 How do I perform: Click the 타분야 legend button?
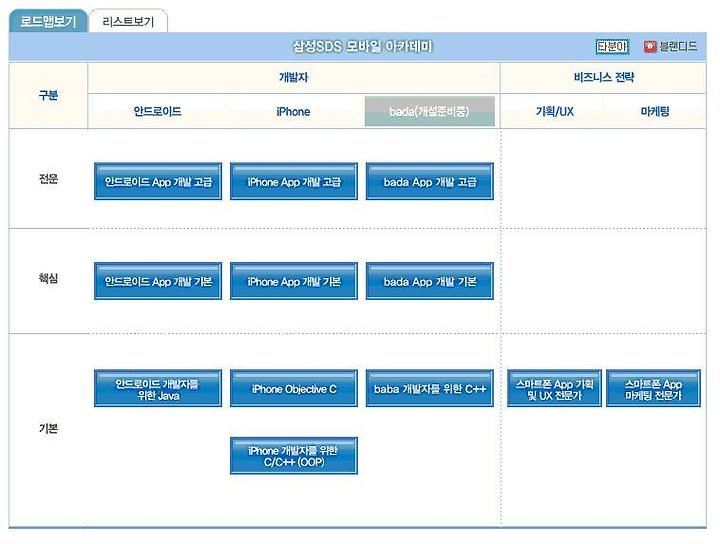coord(612,46)
